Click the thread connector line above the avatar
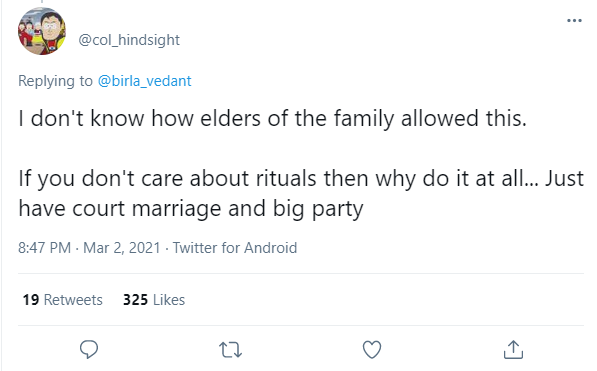Viewport: 597px width, 371px height. (42, 2)
